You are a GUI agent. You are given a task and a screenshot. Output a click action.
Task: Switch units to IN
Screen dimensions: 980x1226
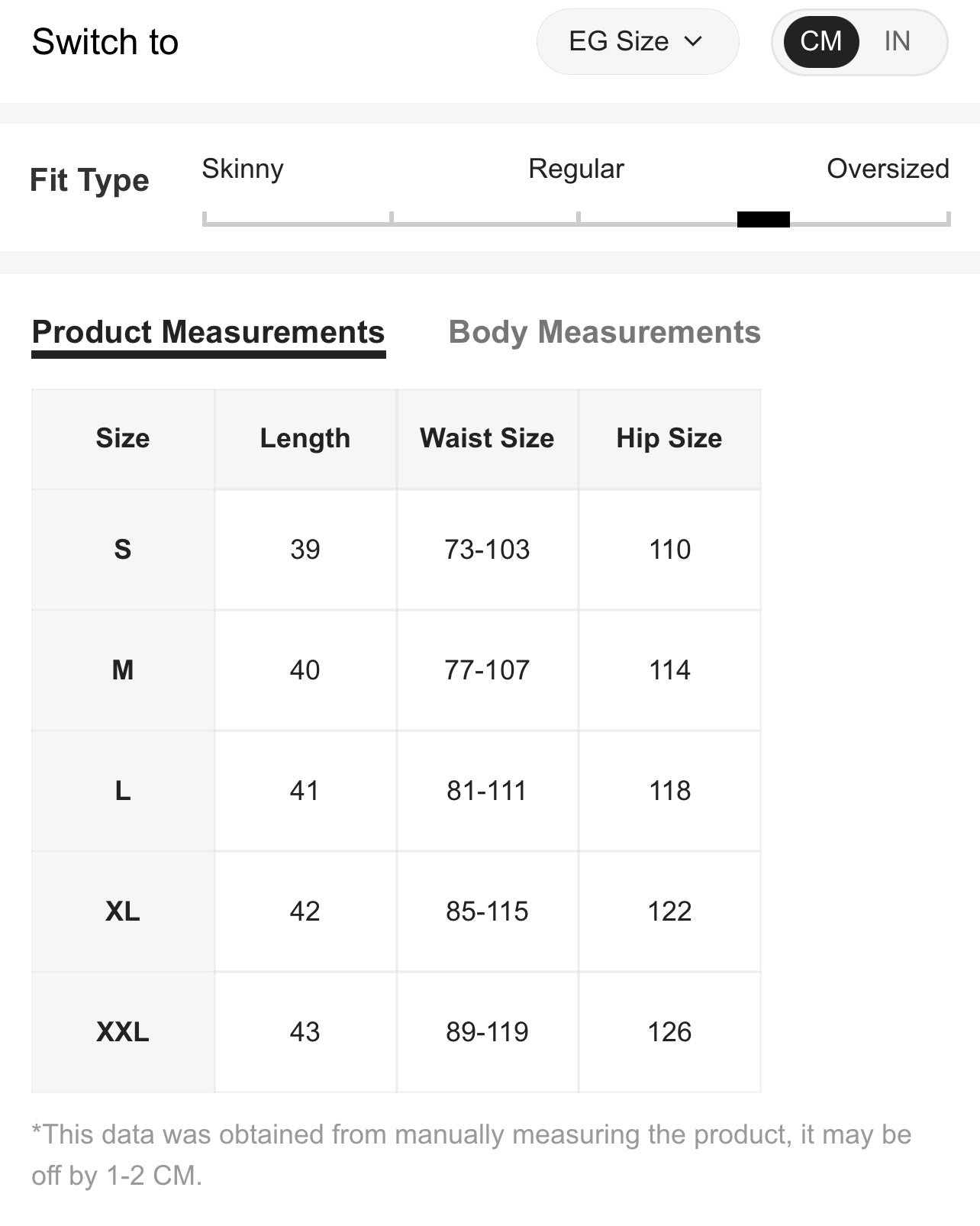(897, 42)
